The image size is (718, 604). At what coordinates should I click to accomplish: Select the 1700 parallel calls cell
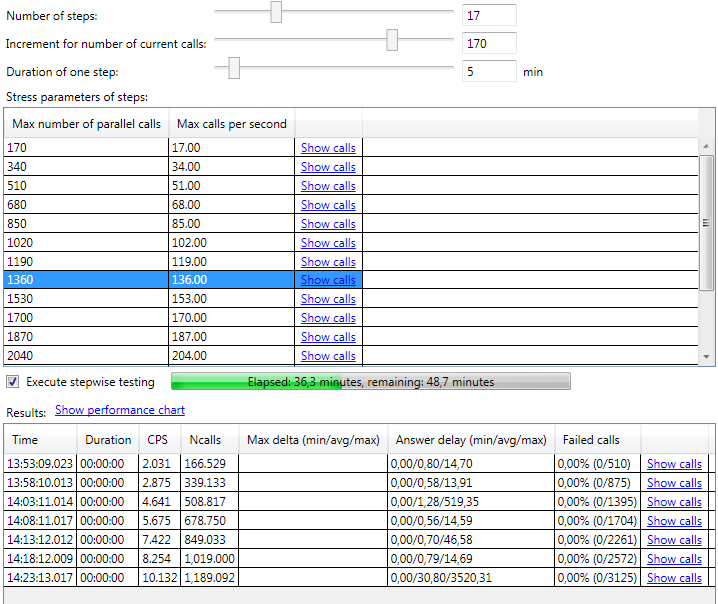[86, 318]
